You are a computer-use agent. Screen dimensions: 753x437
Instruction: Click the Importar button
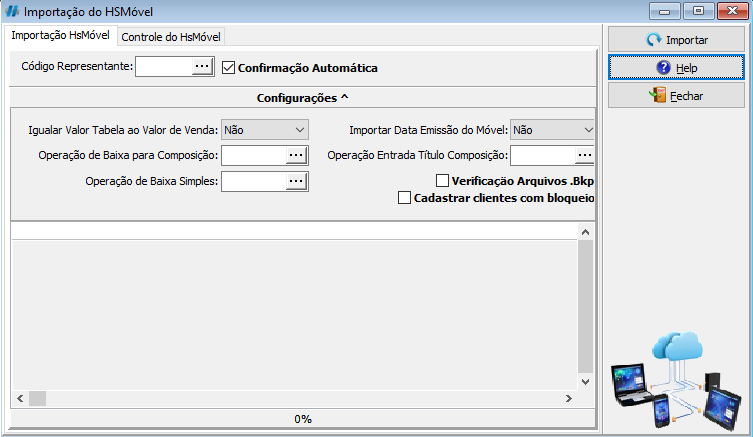tap(676, 39)
